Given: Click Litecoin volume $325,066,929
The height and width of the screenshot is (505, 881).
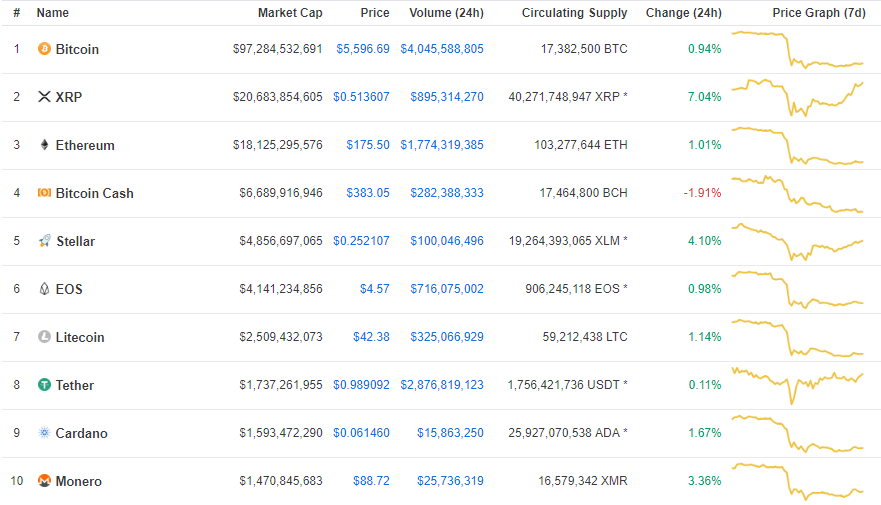Looking at the screenshot, I should (447, 336).
